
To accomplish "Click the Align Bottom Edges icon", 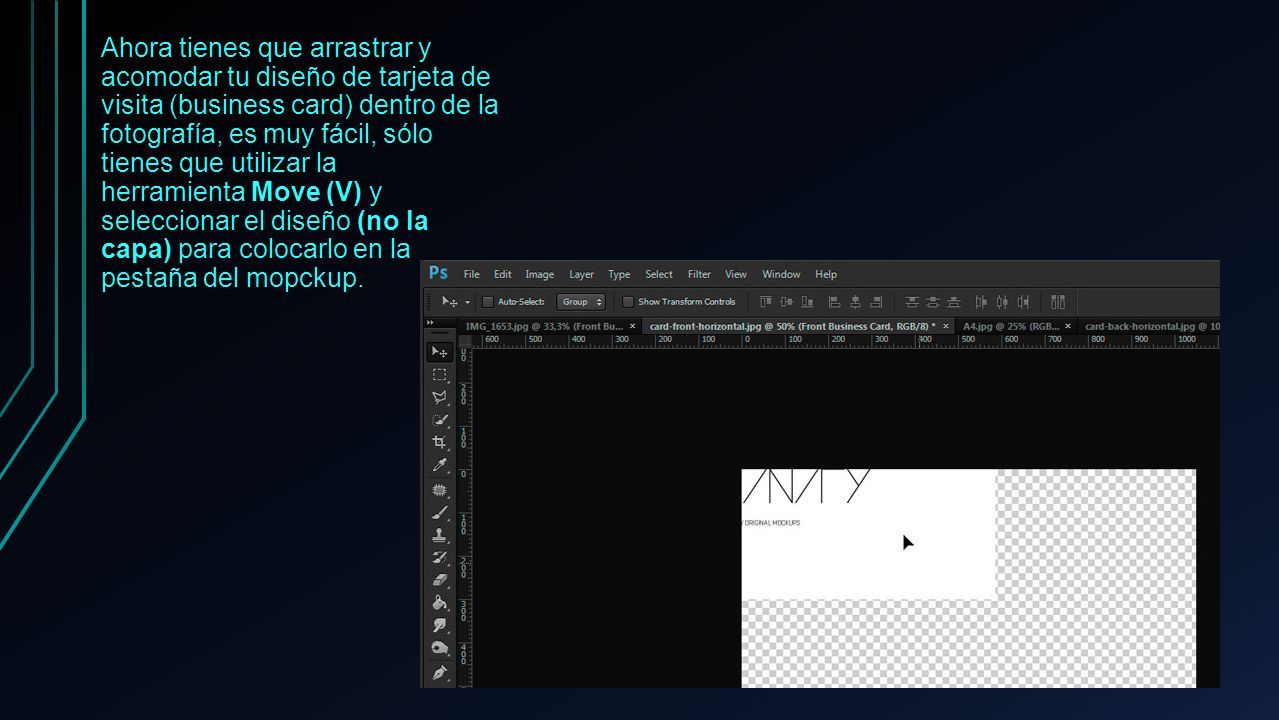I will 807,301.
